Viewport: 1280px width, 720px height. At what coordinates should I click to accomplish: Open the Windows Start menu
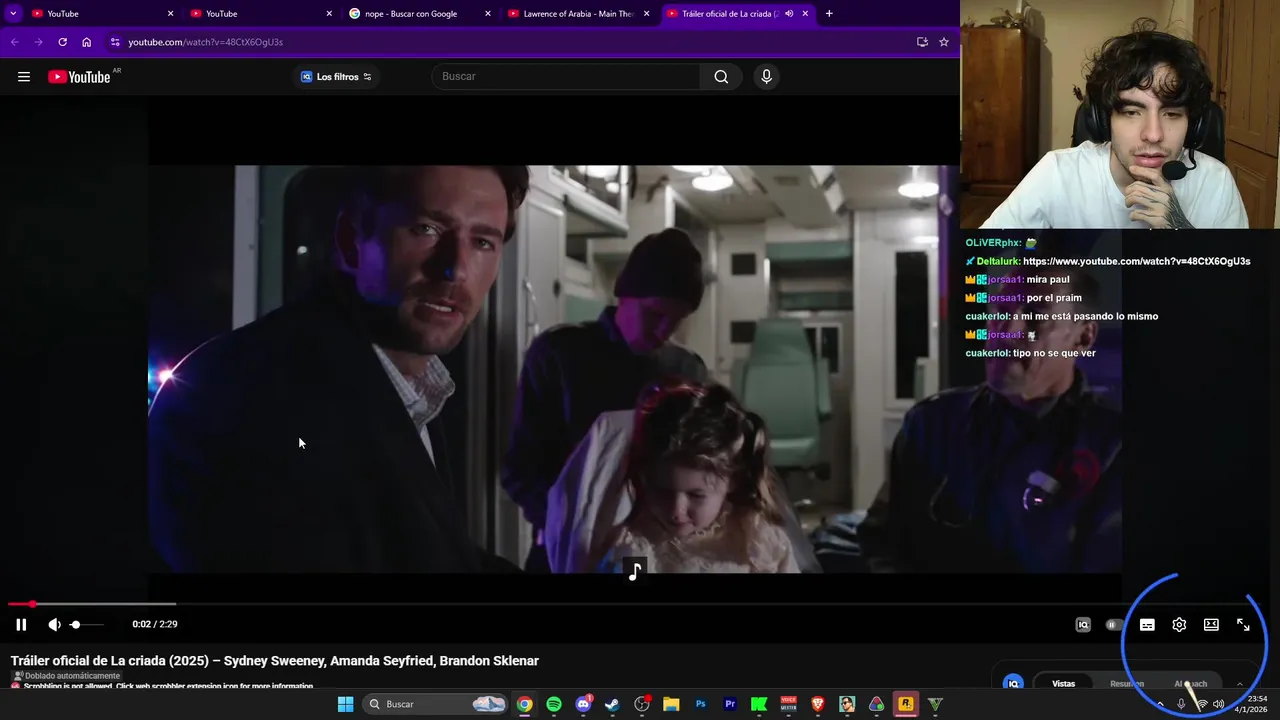[345, 704]
